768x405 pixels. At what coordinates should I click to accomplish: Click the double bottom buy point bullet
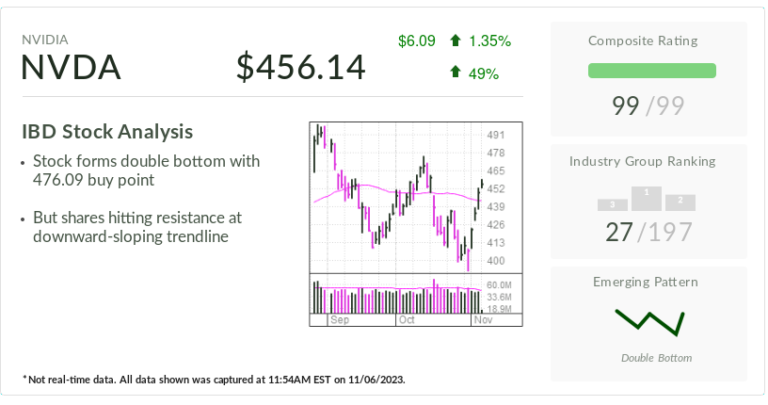tap(146, 170)
